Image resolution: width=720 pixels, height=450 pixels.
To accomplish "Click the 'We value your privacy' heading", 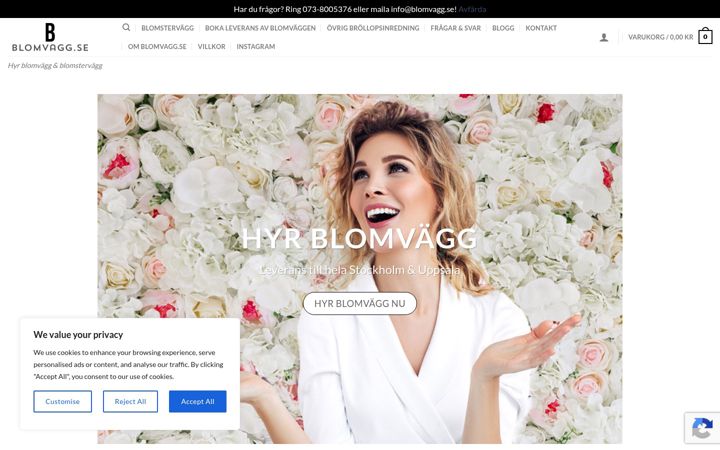I will coord(78,335).
